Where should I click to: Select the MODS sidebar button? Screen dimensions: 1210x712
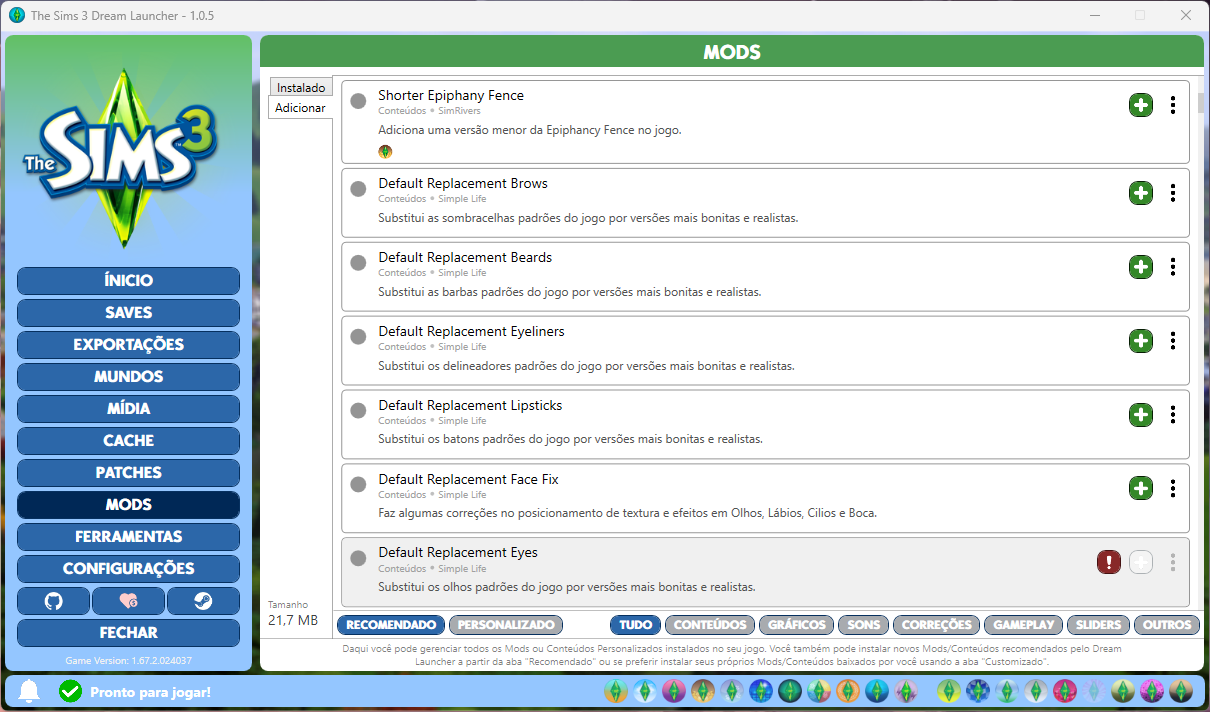(128, 505)
